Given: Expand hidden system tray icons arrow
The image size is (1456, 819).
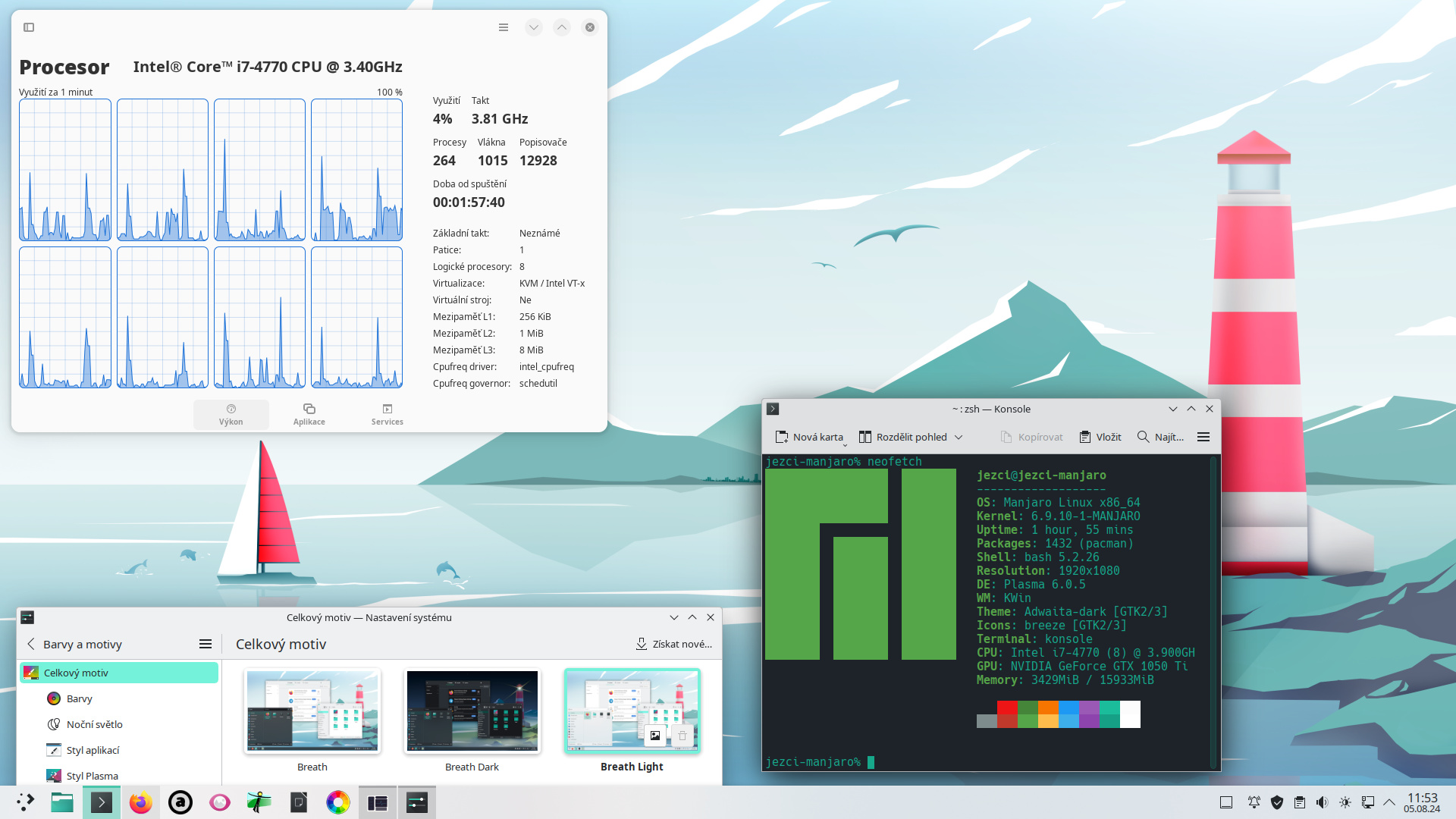Looking at the screenshot, I should (1389, 802).
